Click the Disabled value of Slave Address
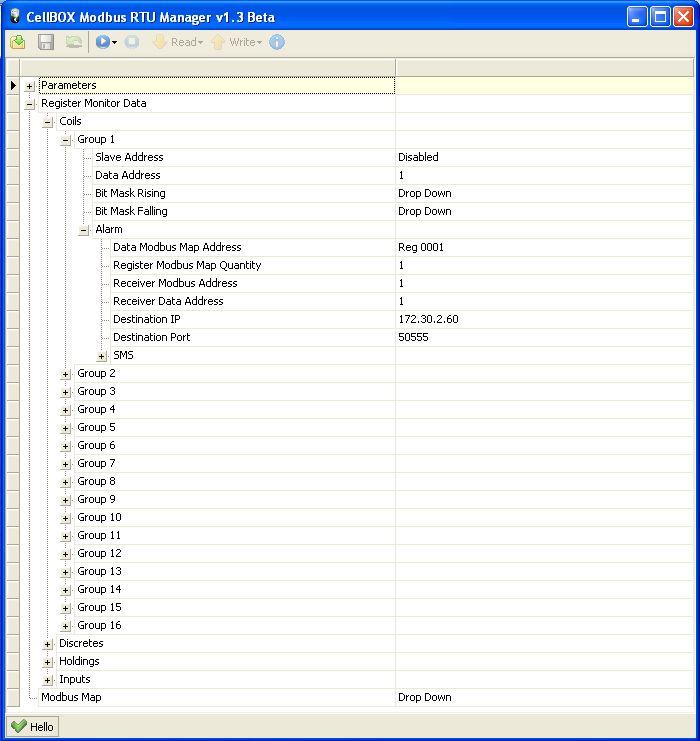Screen dimensions: 700x741 coord(418,157)
